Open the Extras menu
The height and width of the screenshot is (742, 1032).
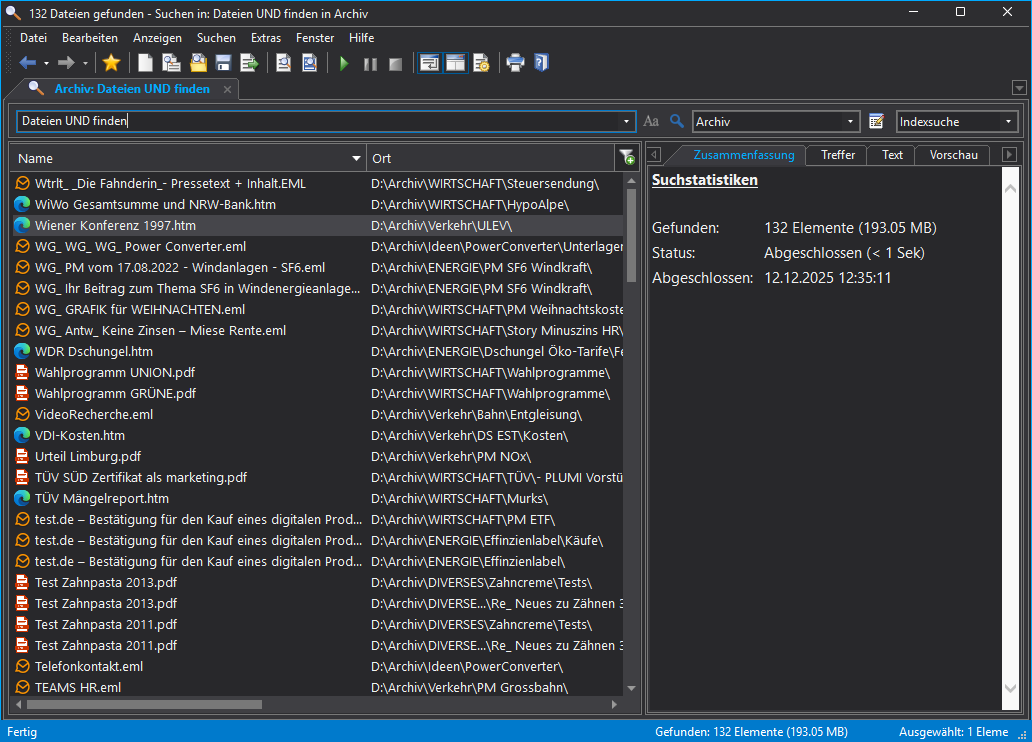[x=266, y=38]
